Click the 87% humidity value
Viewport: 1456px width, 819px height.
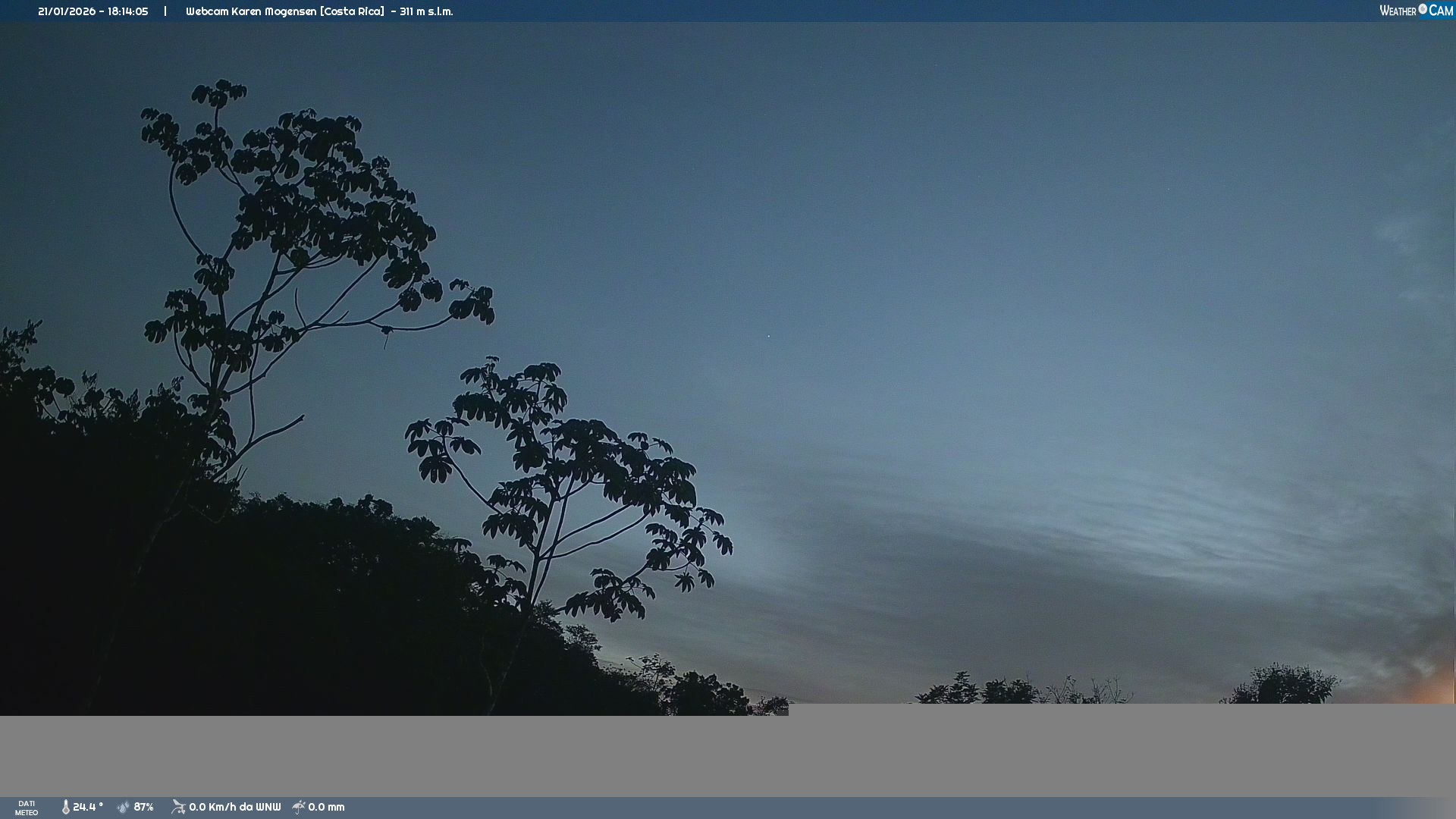coord(143,807)
